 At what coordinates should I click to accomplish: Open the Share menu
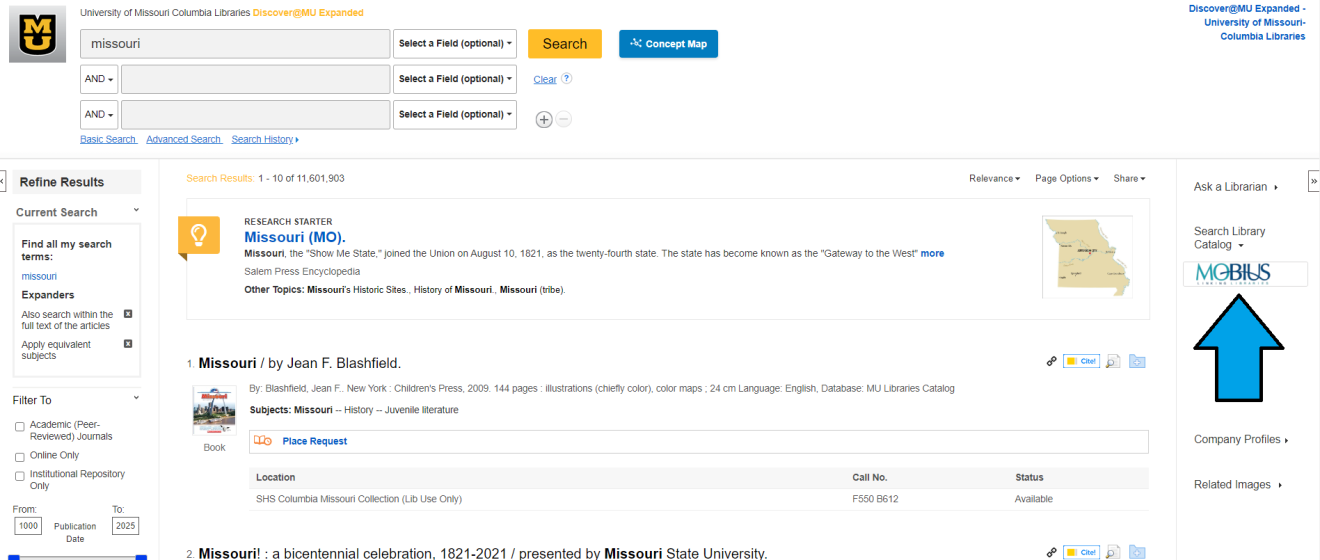point(1129,179)
